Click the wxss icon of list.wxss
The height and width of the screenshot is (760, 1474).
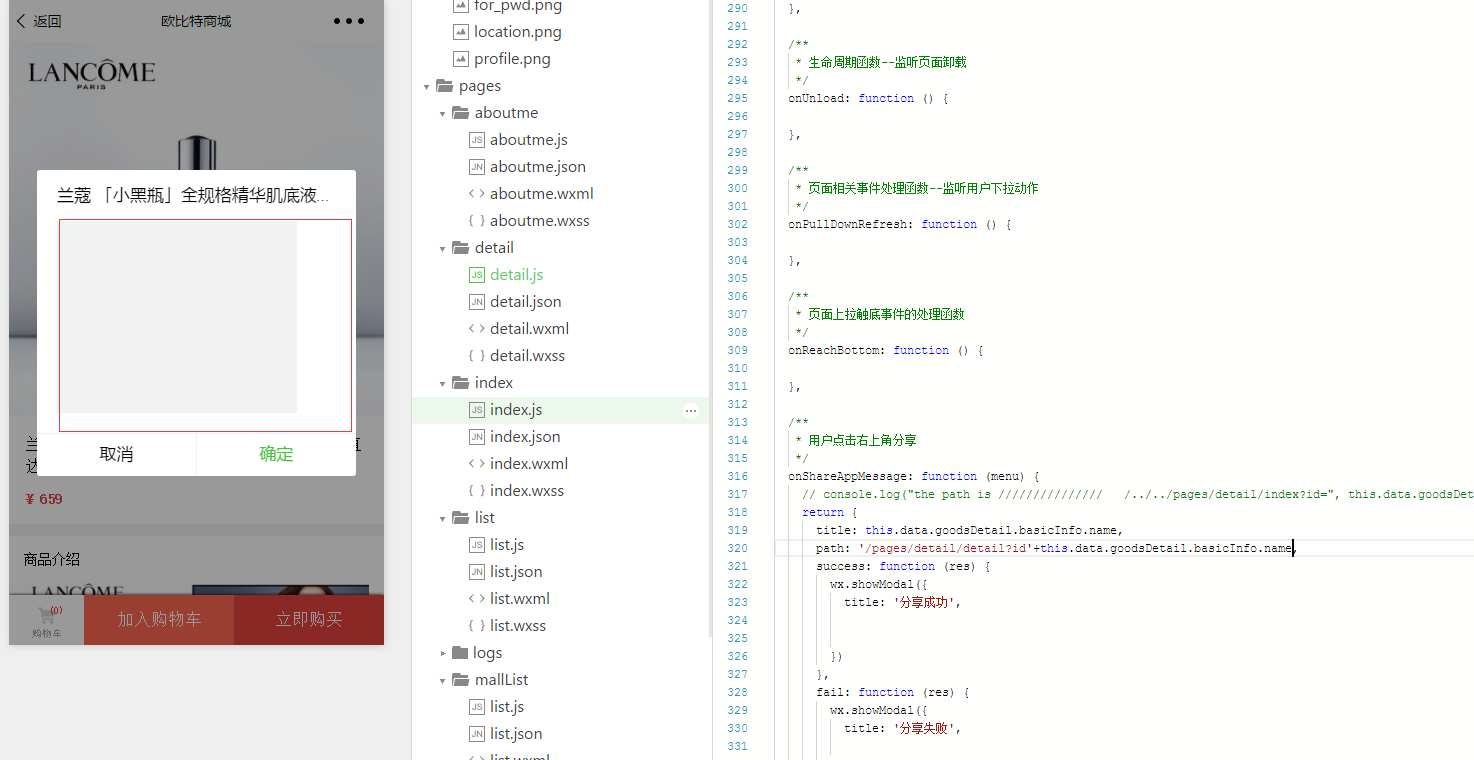click(x=477, y=626)
